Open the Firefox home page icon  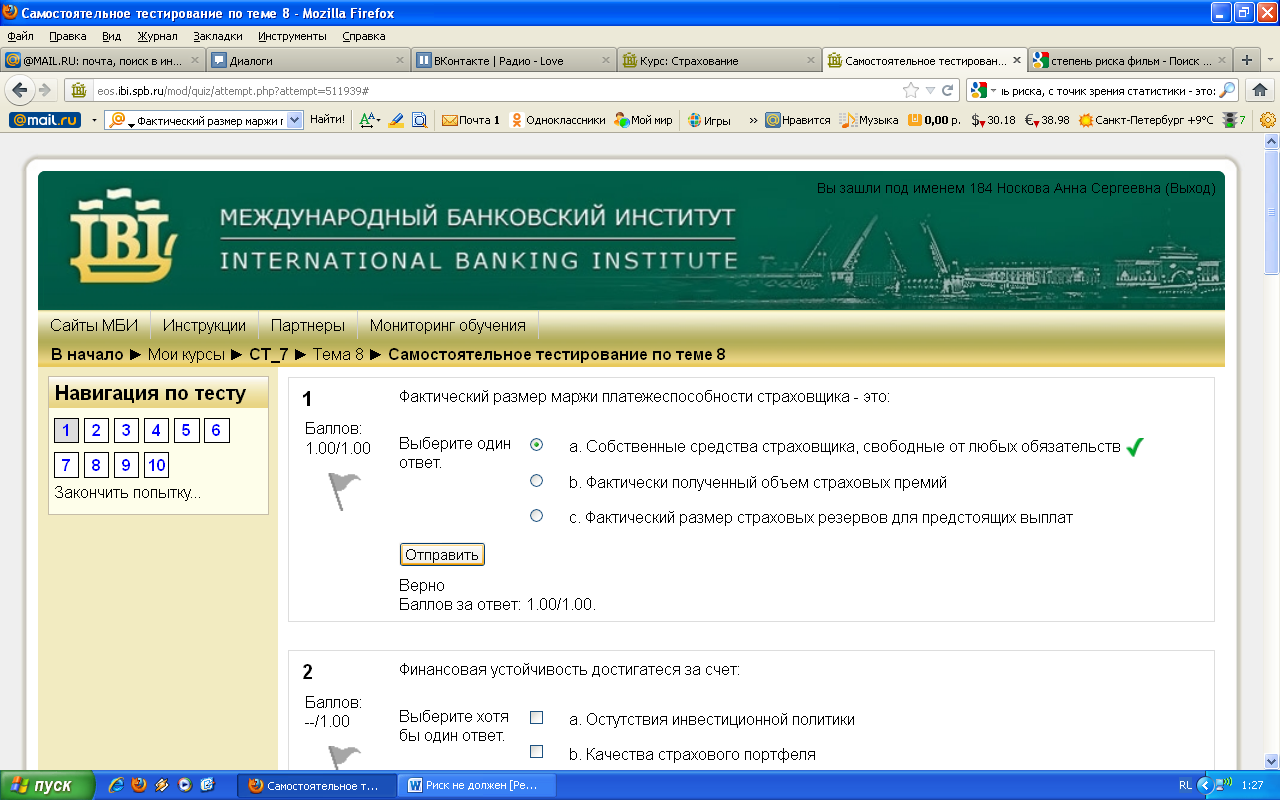tap(1260, 90)
